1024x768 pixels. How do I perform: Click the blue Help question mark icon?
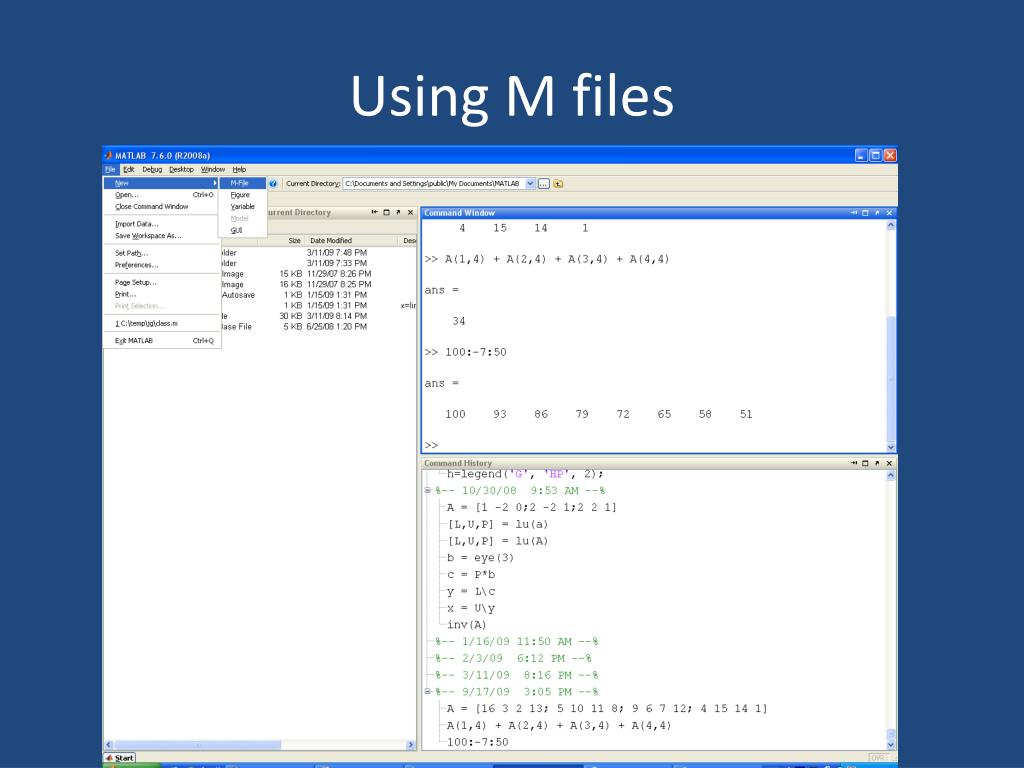pos(273,184)
